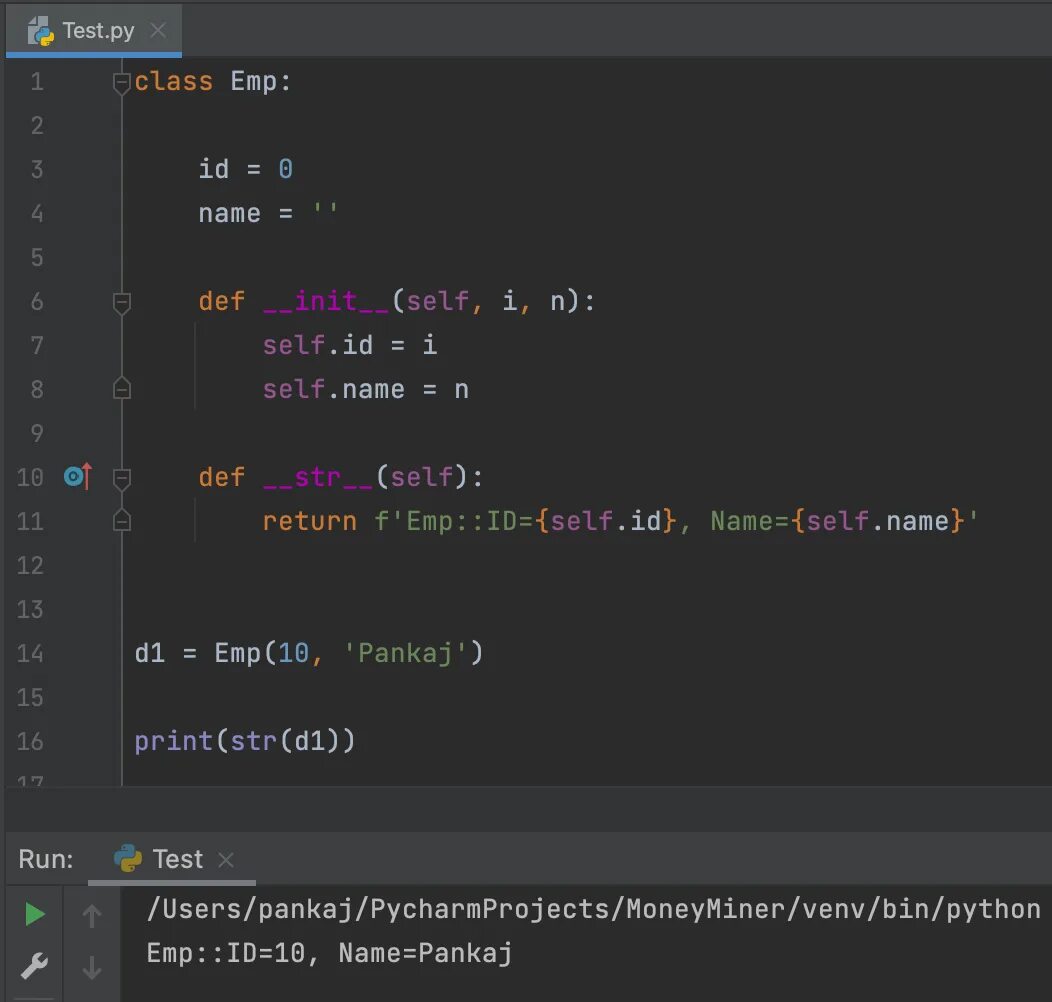
Task: Collapse the __init__ method fold marker
Action: point(121,301)
